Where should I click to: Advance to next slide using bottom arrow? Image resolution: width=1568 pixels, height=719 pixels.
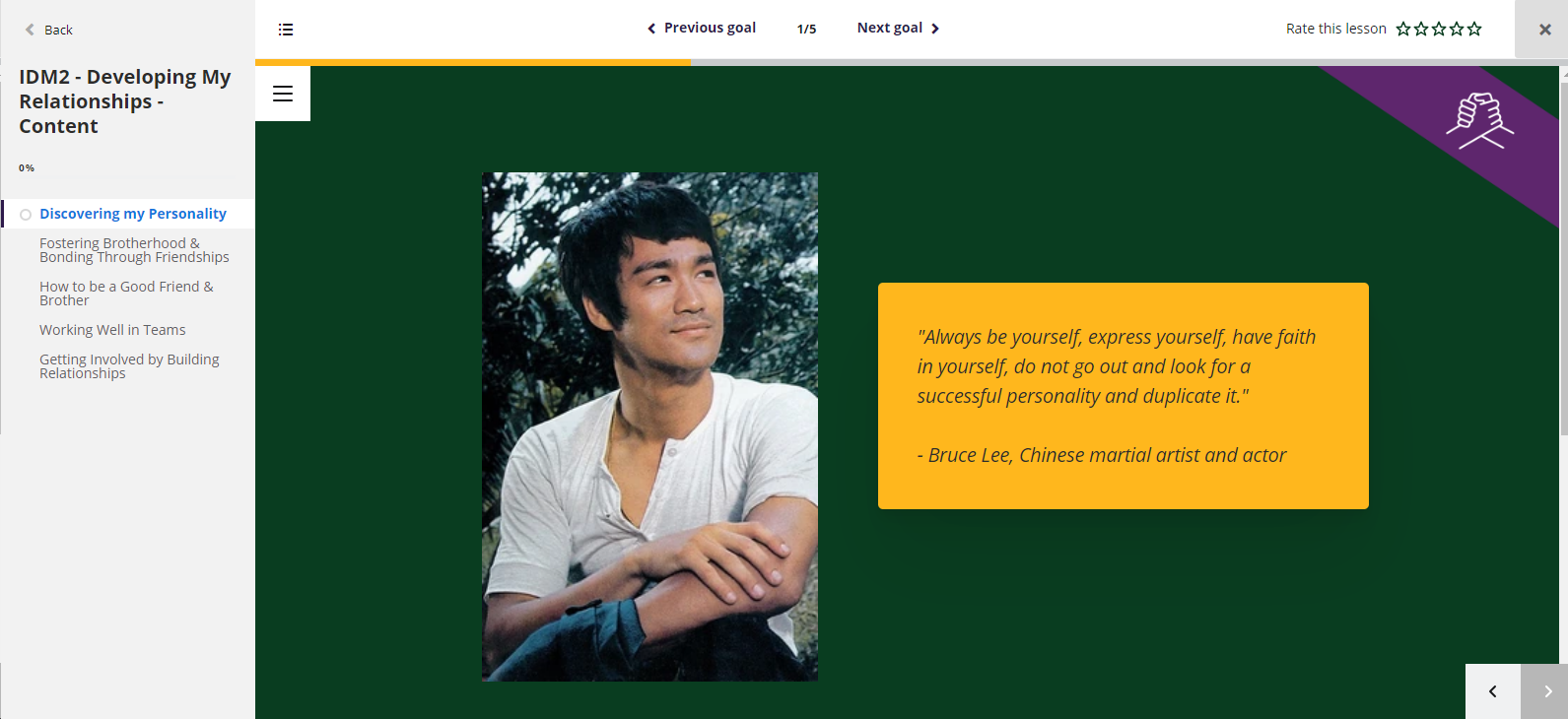[x=1547, y=691]
